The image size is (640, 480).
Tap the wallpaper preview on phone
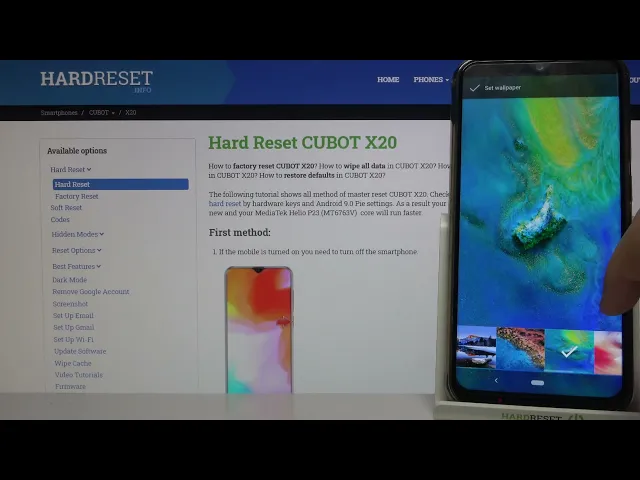pos(539,212)
